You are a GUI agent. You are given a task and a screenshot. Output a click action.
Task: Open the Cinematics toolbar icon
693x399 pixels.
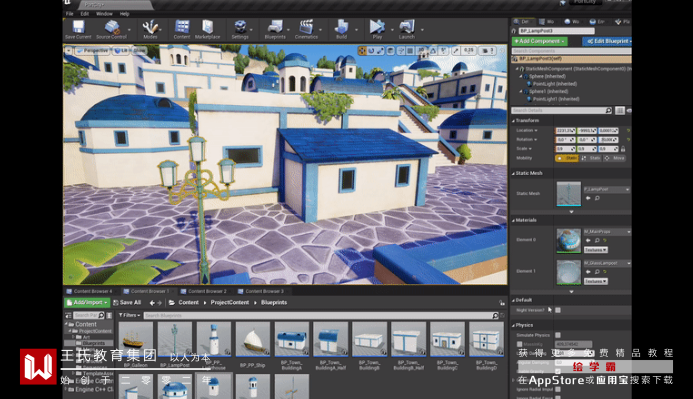(306, 30)
